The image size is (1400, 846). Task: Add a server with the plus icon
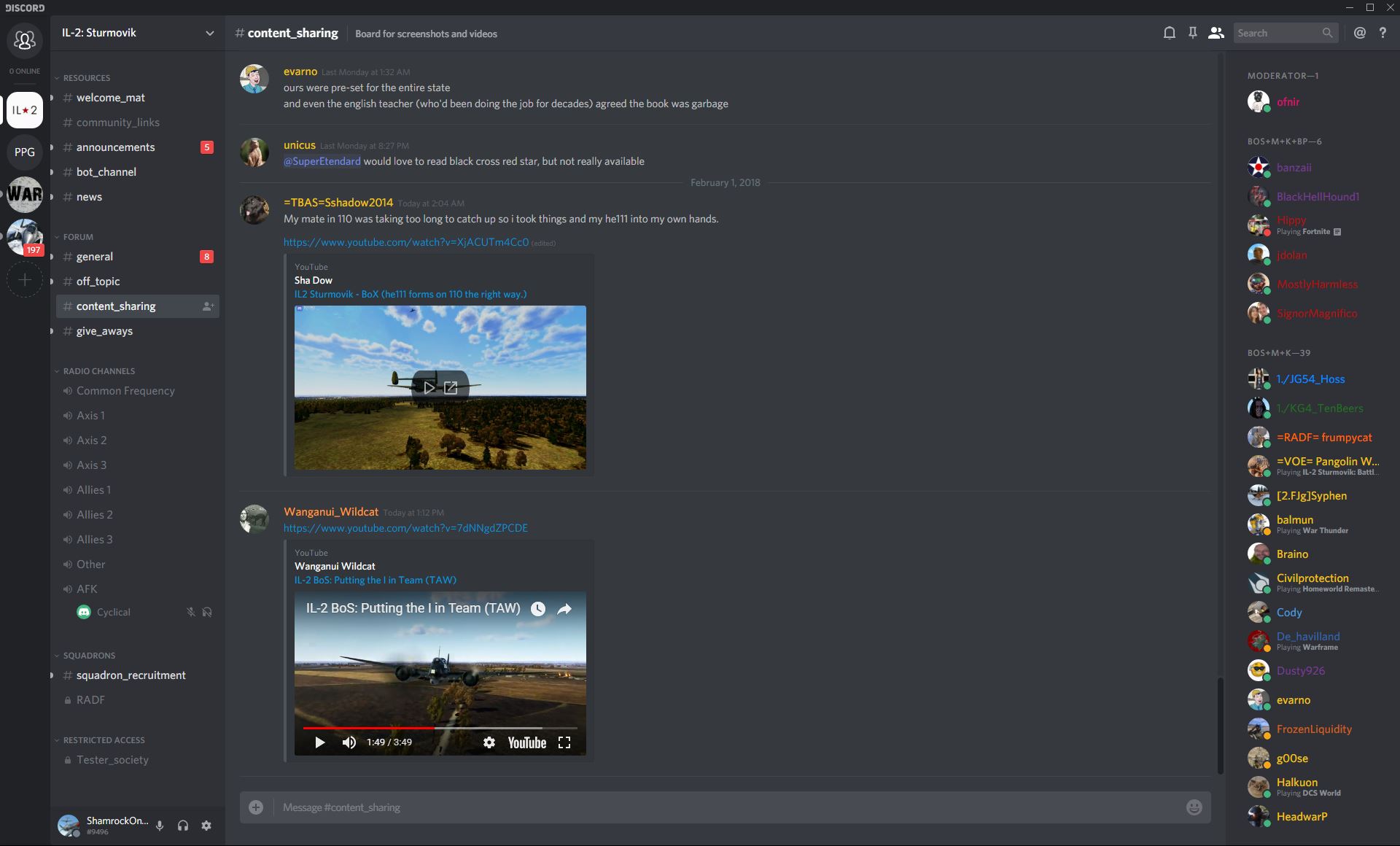pyautogui.click(x=25, y=279)
